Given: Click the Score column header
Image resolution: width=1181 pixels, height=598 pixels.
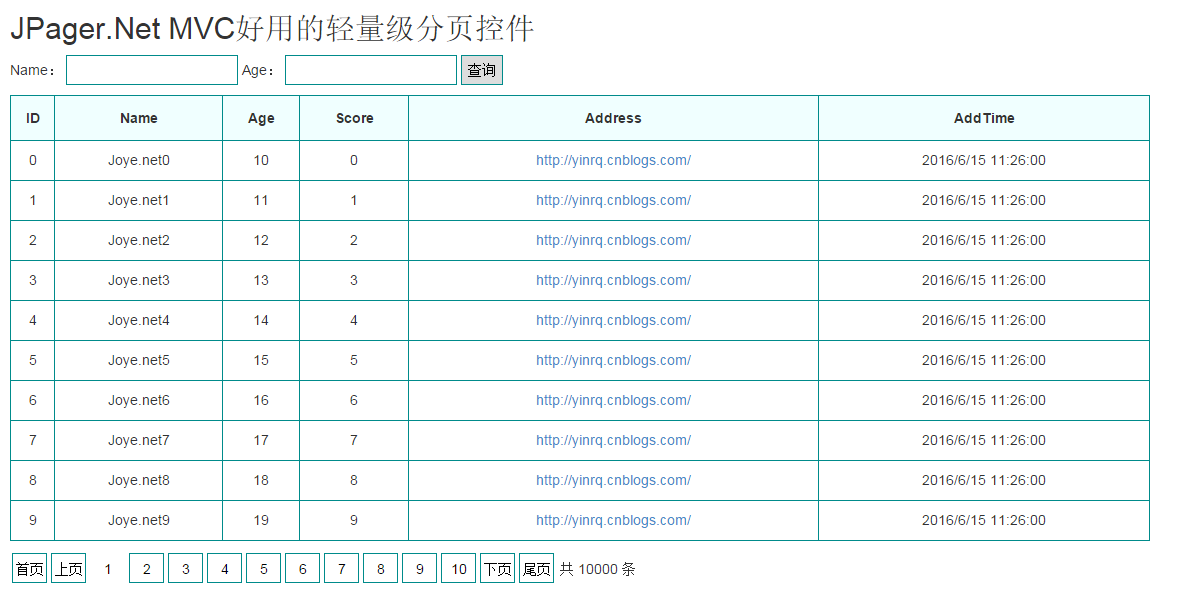Looking at the screenshot, I should [x=354, y=118].
